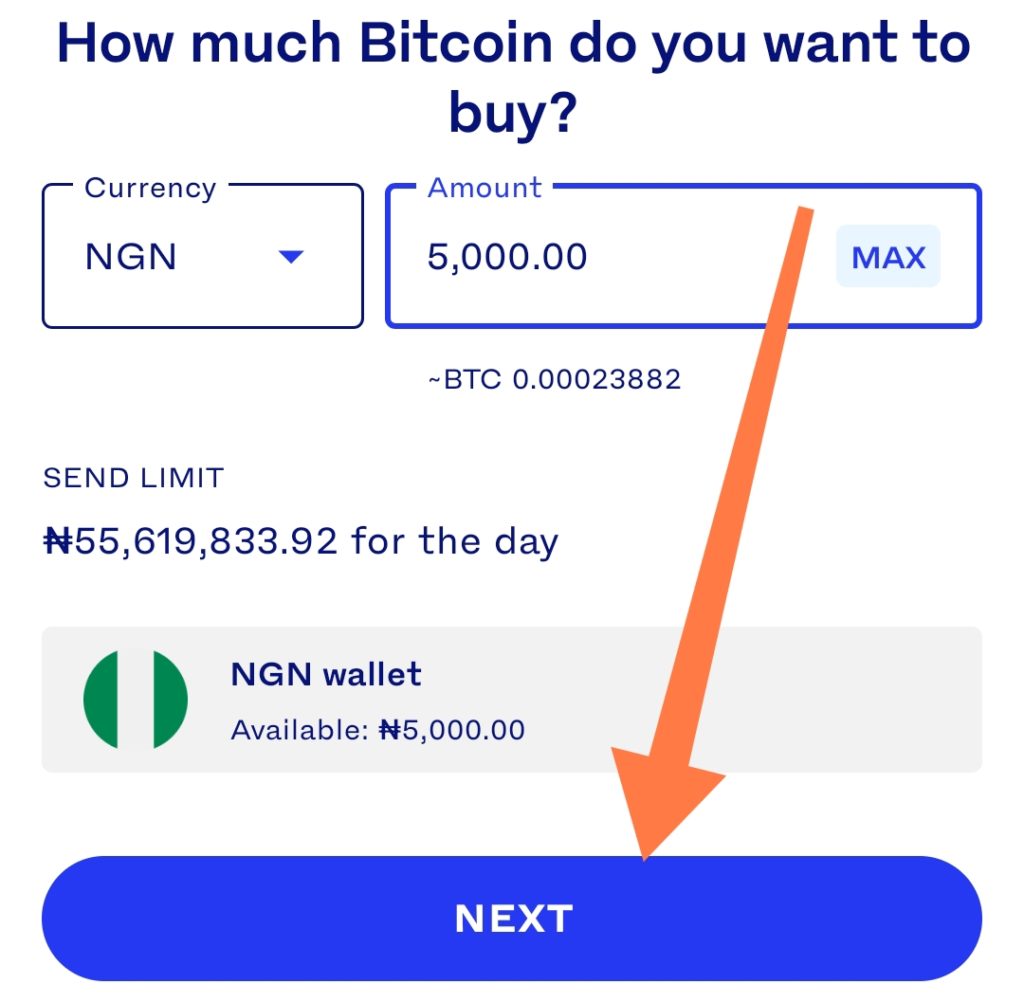The width and height of the screenshot is (1024, 1002).
Task: Click the SEND LIMIT label
Action: tap(133, 477)
